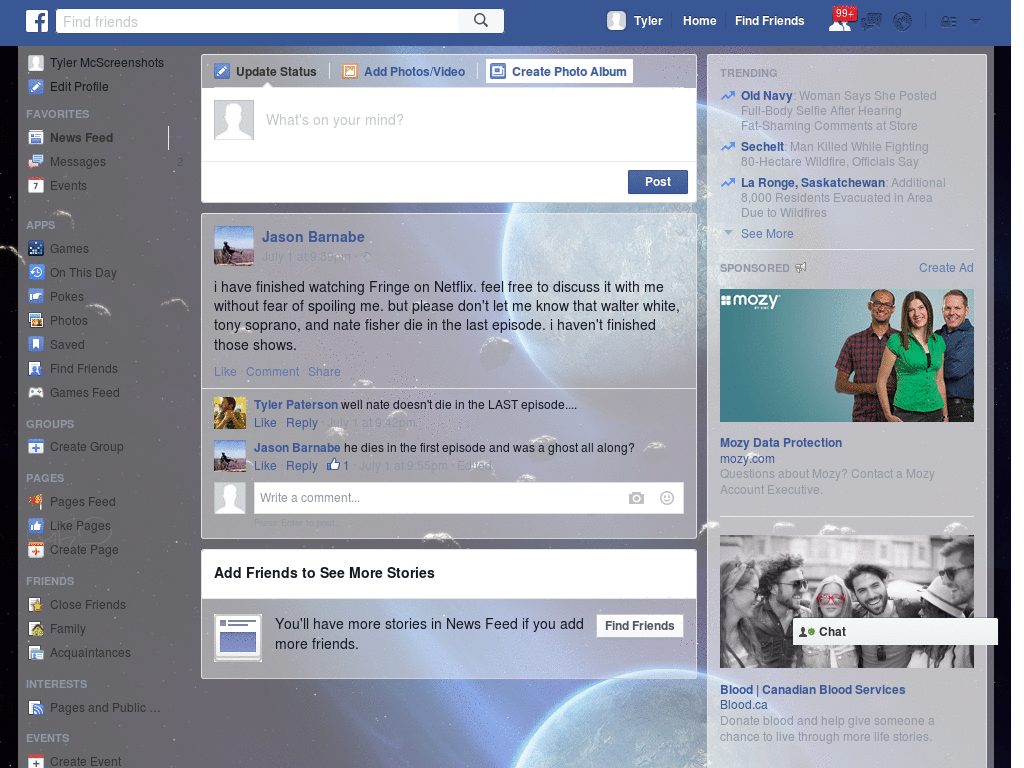The height and width of the screenshot is (768, 1024).
Task: Share Jason Barnabe's post
Action: (324, 372)
